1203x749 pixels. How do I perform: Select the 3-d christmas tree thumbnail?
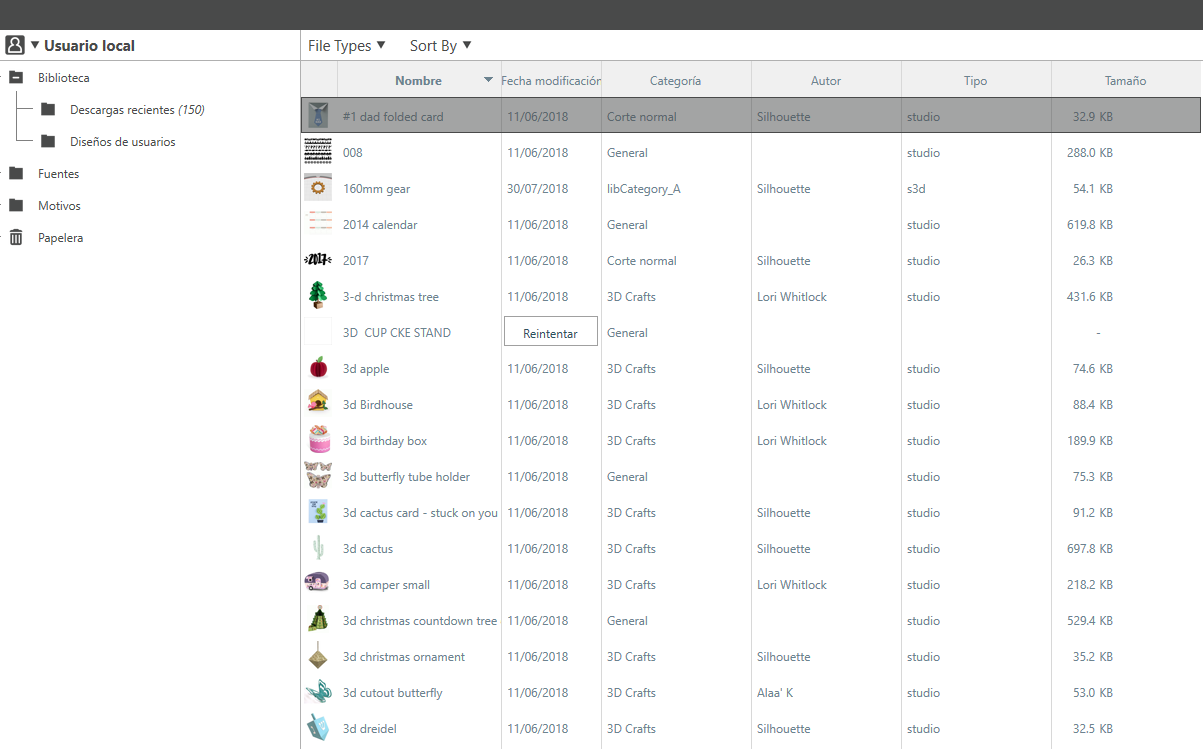[x=318, y=296]
